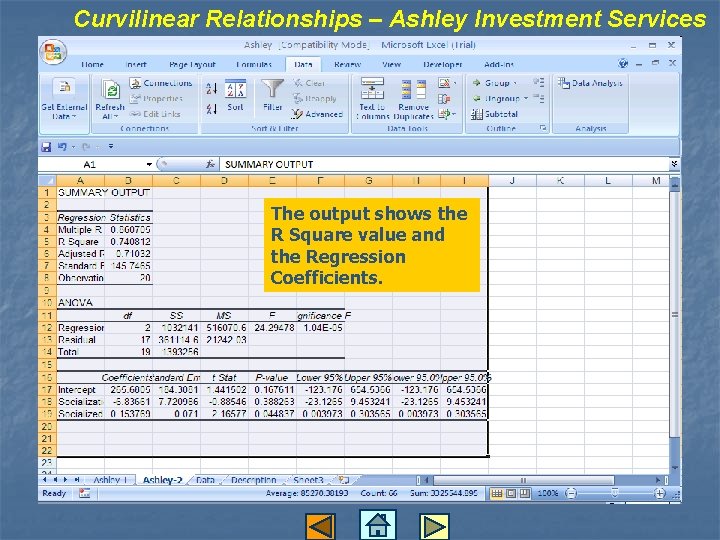Open the Sort dialog
This screenshot has width=720, height=540.
(x=235, y=95)
